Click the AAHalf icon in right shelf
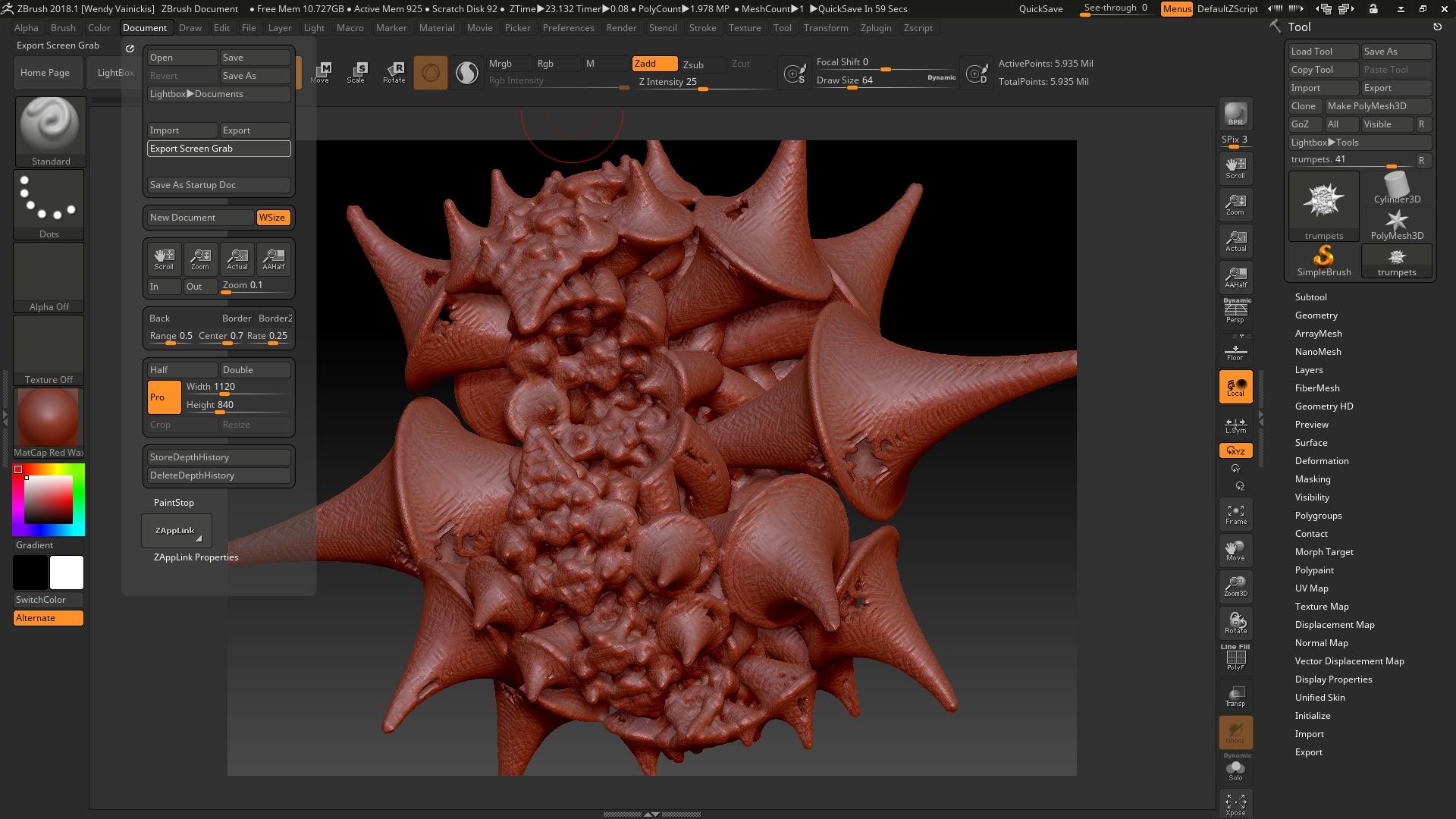Screen dimensions: 1456x819 click(1235, 277)
